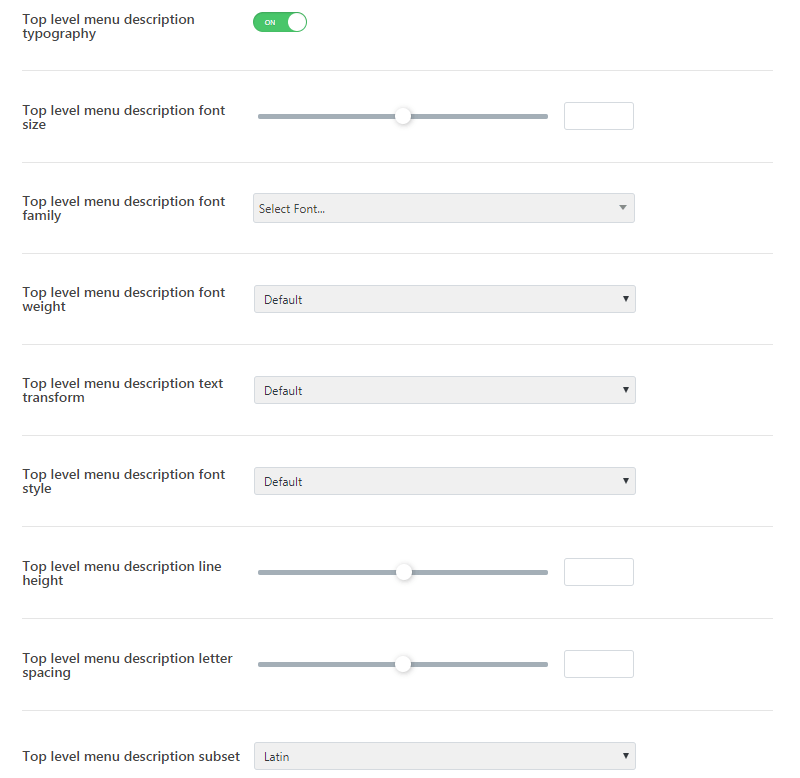Open the text transform Default dropdown

[445, 390]
